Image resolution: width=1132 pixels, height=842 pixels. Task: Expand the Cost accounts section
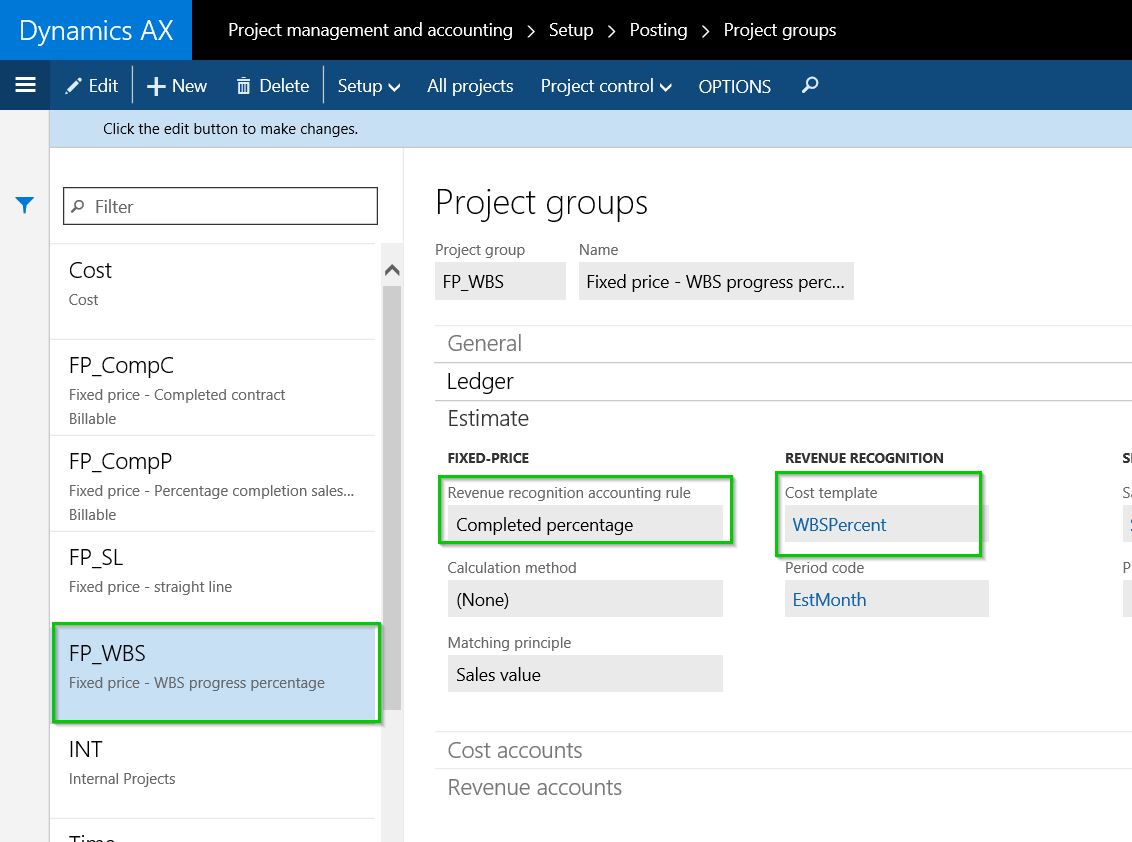[515, 750]
